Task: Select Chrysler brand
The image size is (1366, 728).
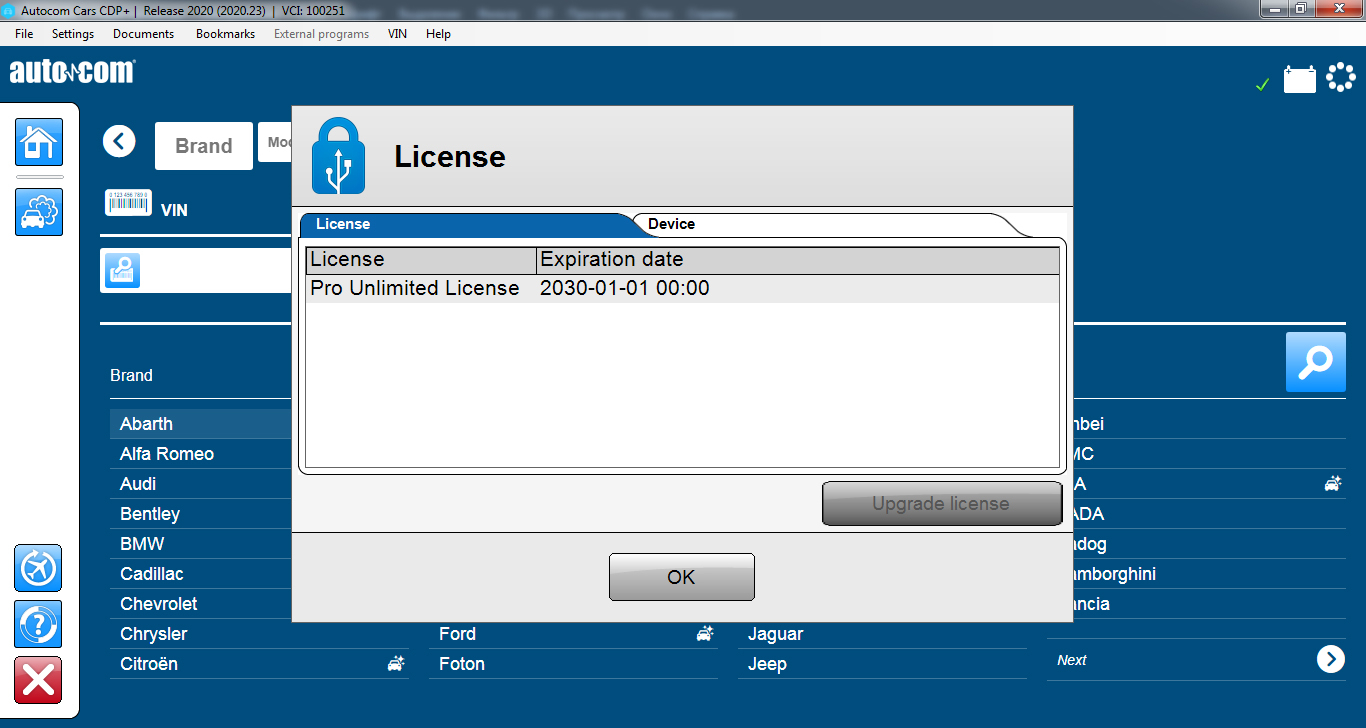Action: point(154,634)
